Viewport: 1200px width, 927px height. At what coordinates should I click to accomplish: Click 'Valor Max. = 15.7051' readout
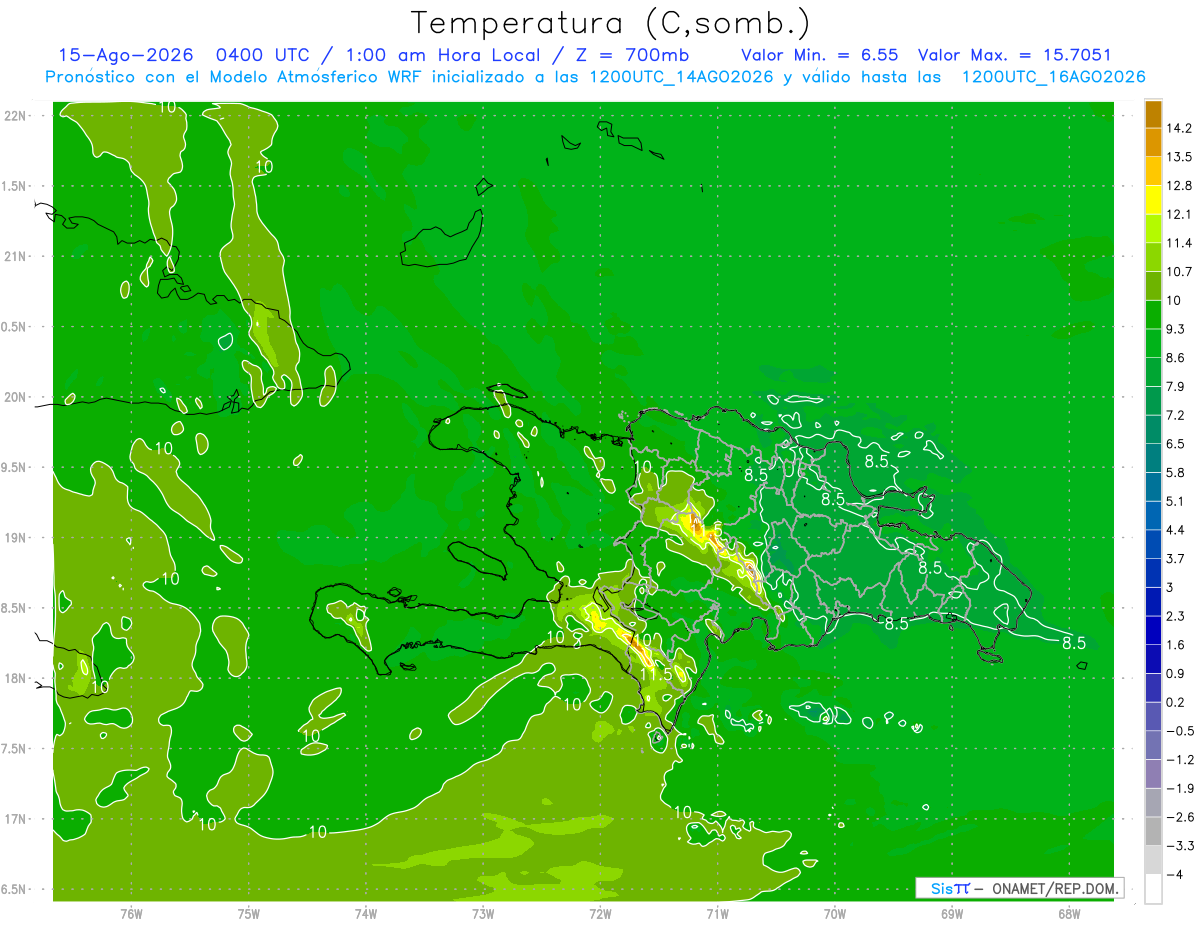1014,55
